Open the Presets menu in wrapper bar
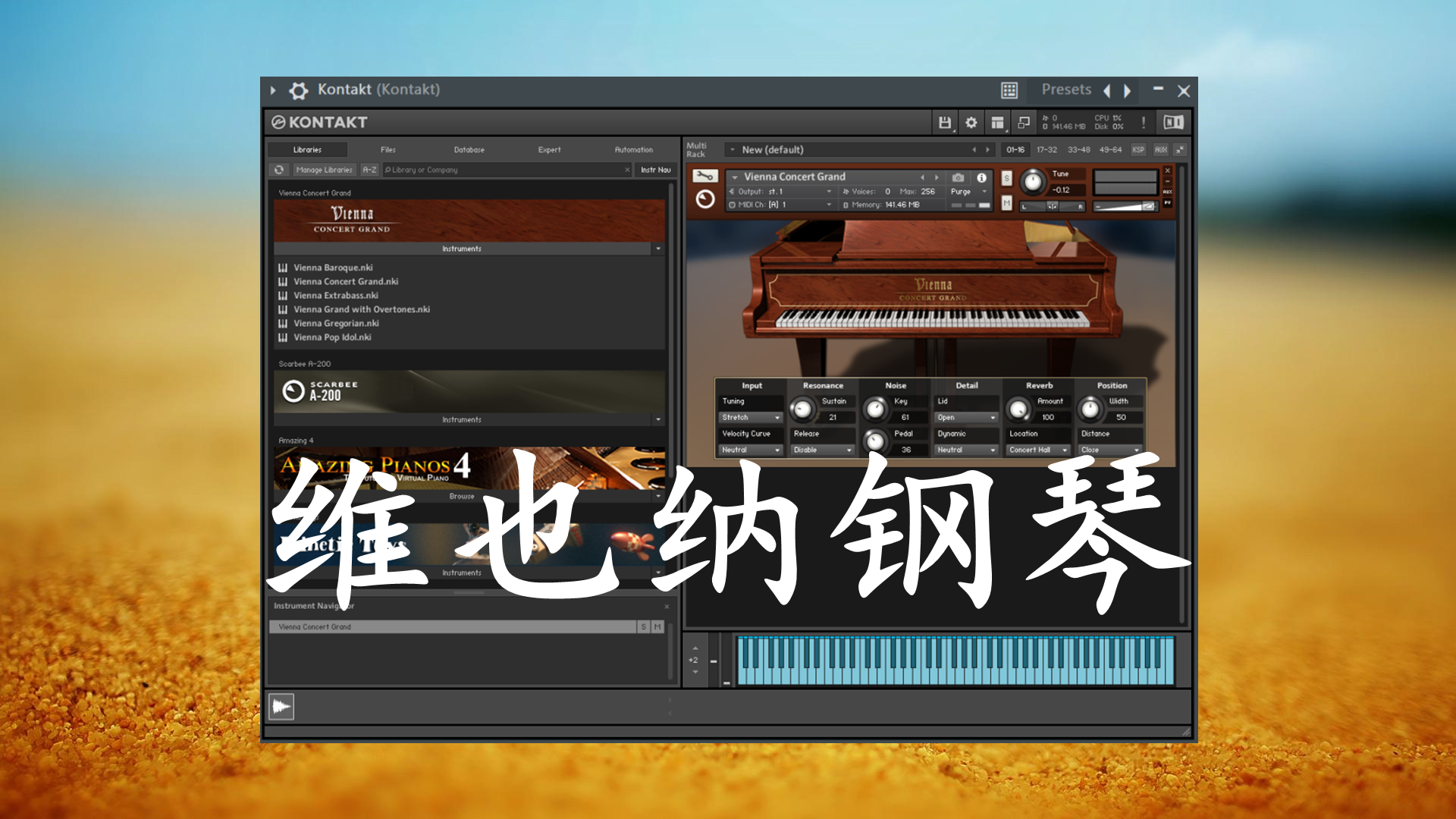The width and height of the screenshot is (1456, 819). click(1066, 89)
